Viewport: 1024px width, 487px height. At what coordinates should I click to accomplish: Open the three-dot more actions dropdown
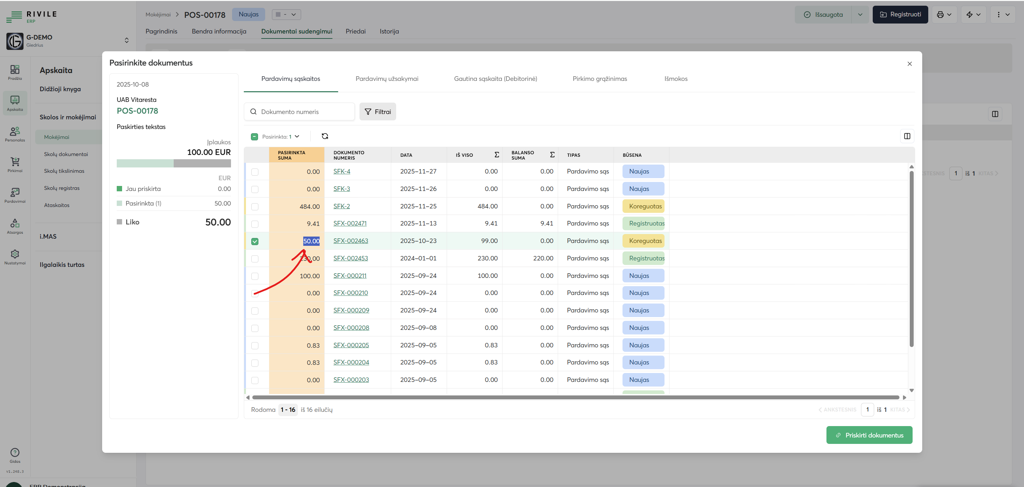point(1002,15)
